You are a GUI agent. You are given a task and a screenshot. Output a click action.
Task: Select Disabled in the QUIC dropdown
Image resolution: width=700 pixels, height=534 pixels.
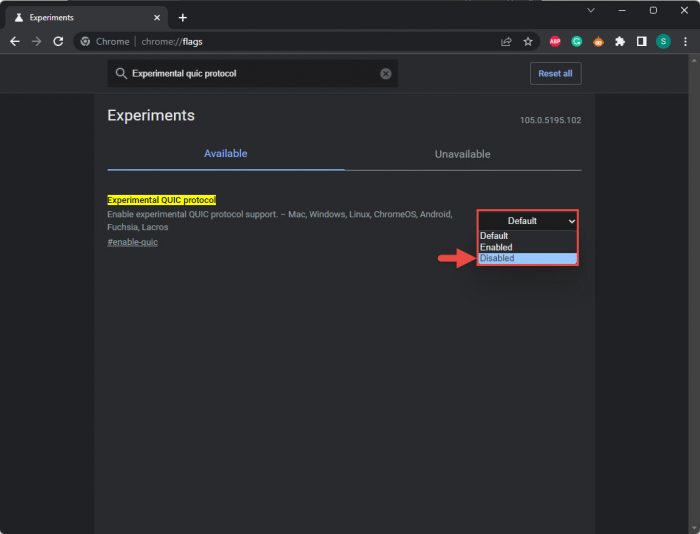(x=528, y=258)
